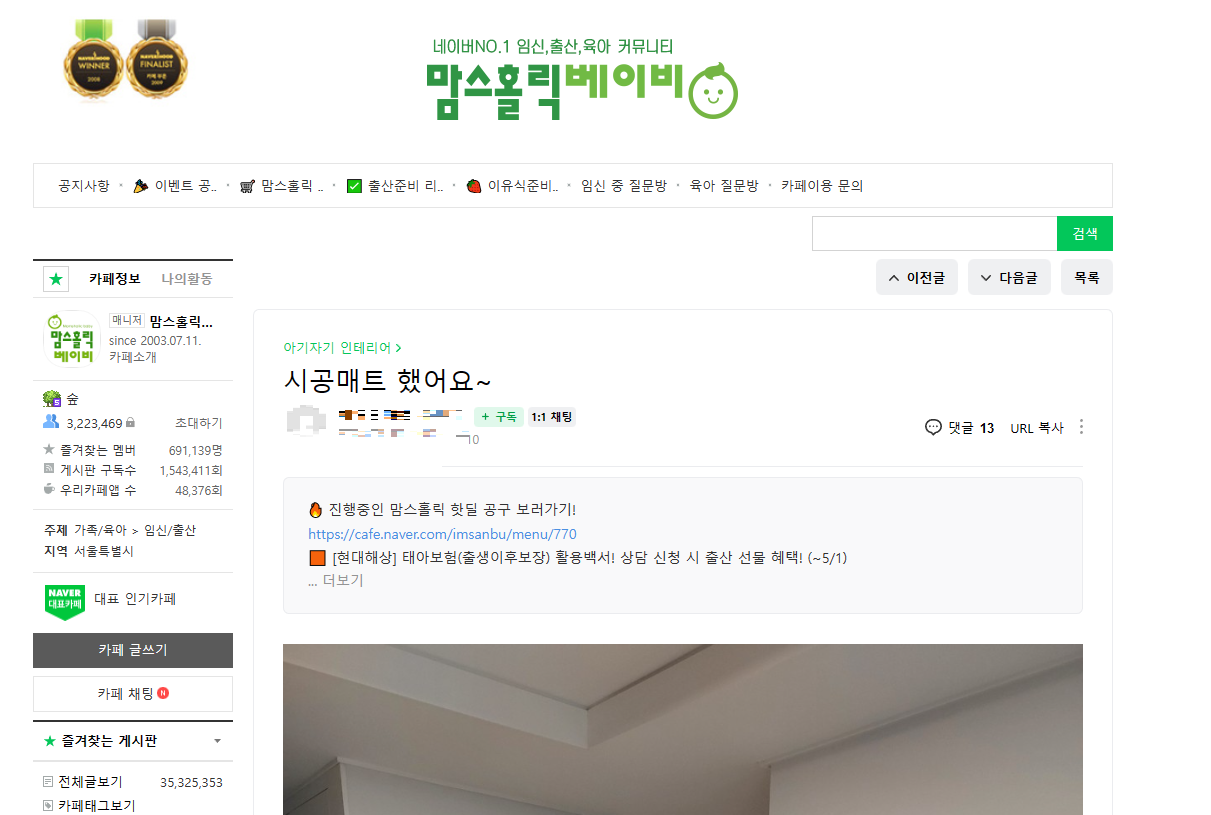1211x815 pixels.
Task: Click the comment bubble icon
Action: tap(933, 427)
